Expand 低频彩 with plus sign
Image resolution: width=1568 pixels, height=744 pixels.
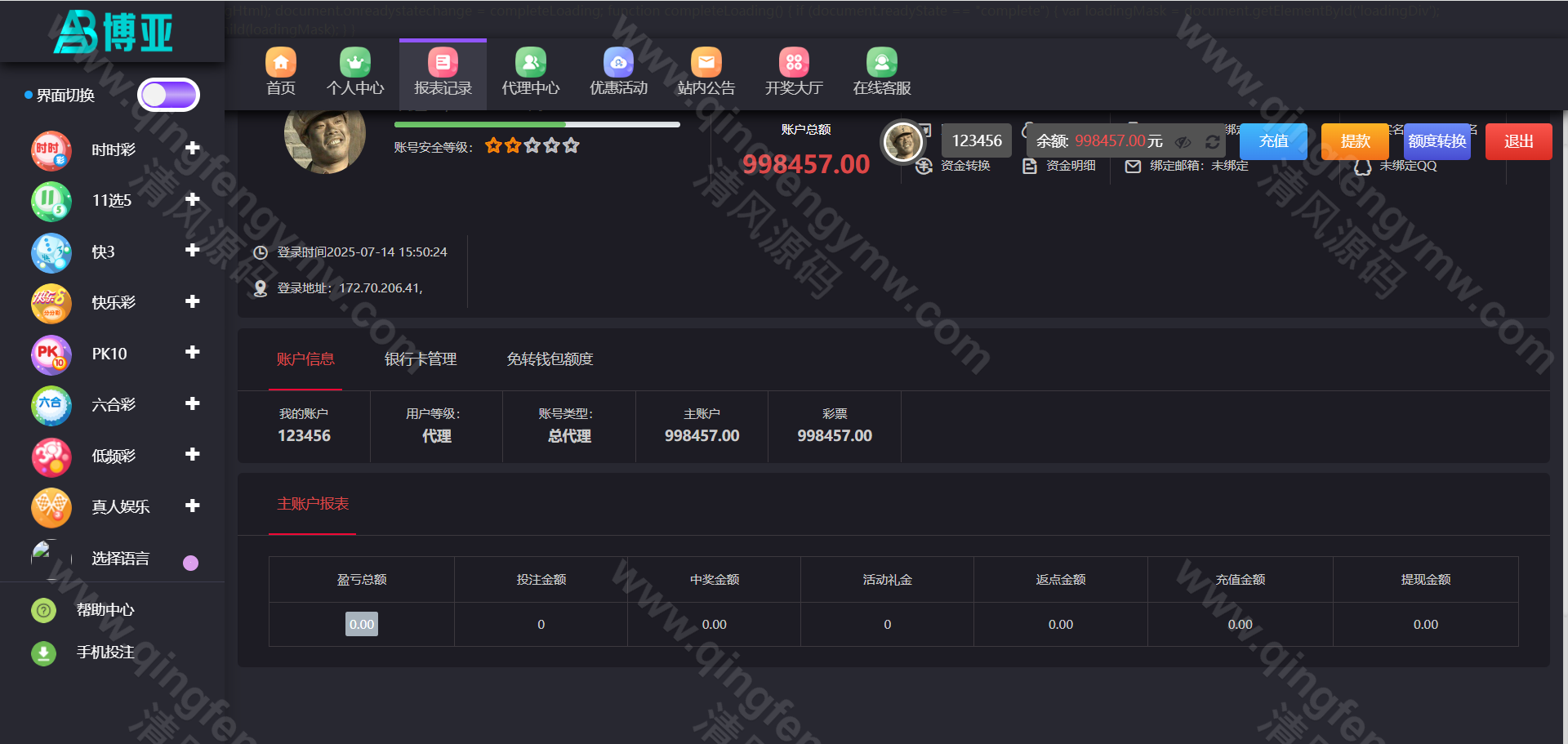click(x=193, y=454)
